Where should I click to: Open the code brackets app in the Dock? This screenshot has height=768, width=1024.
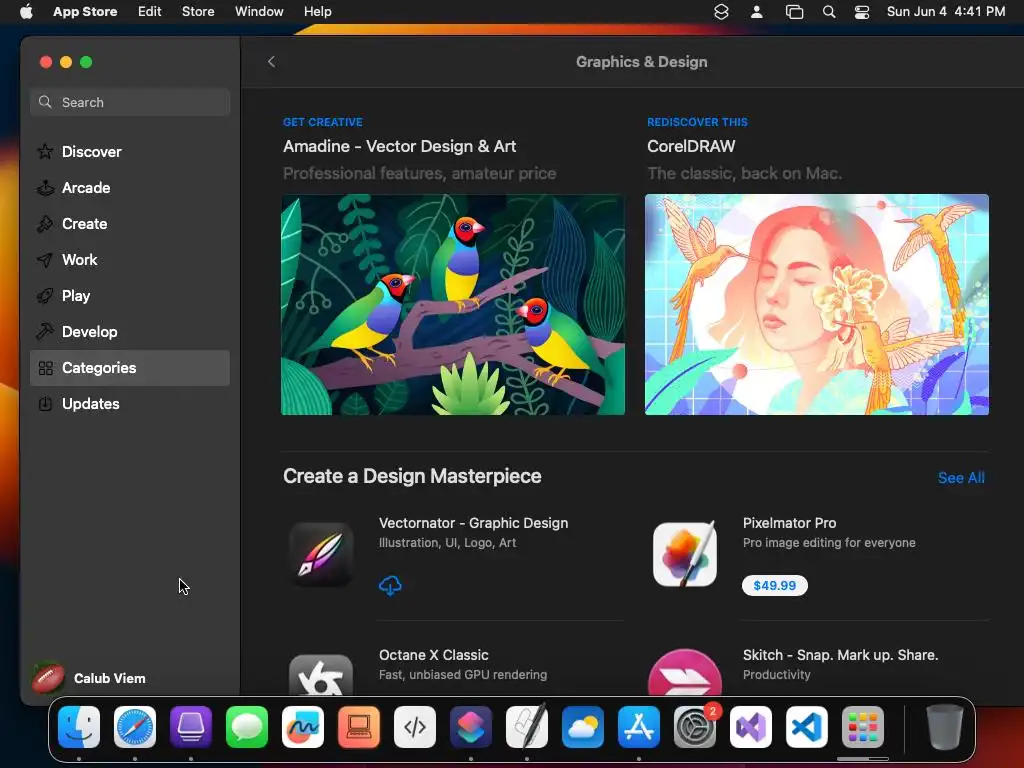(x=415, y=727)
